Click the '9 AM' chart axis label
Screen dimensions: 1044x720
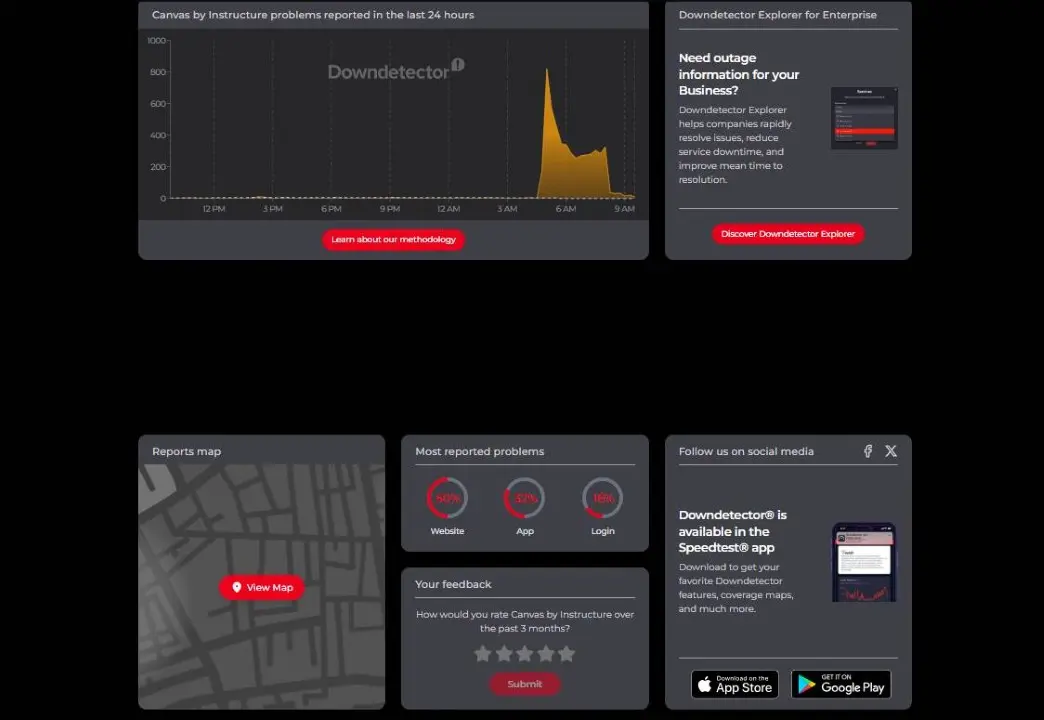pos(624,208)
